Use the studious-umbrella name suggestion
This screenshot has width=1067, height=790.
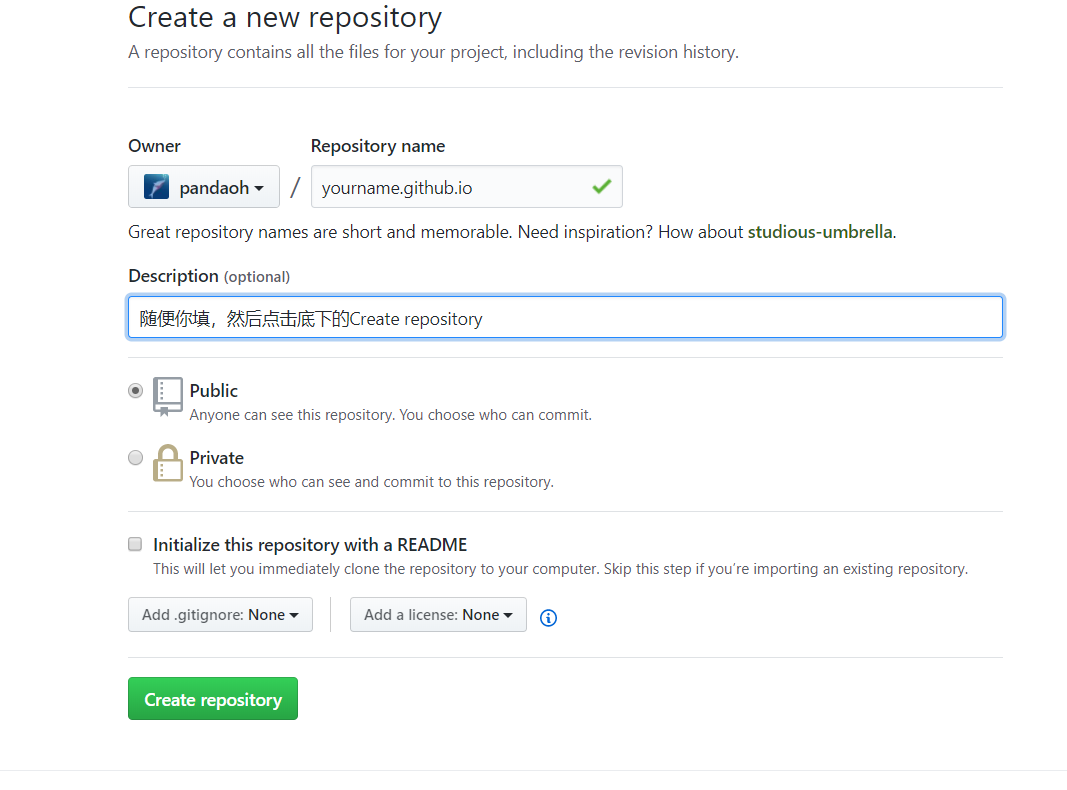click(x=820, y=232)
